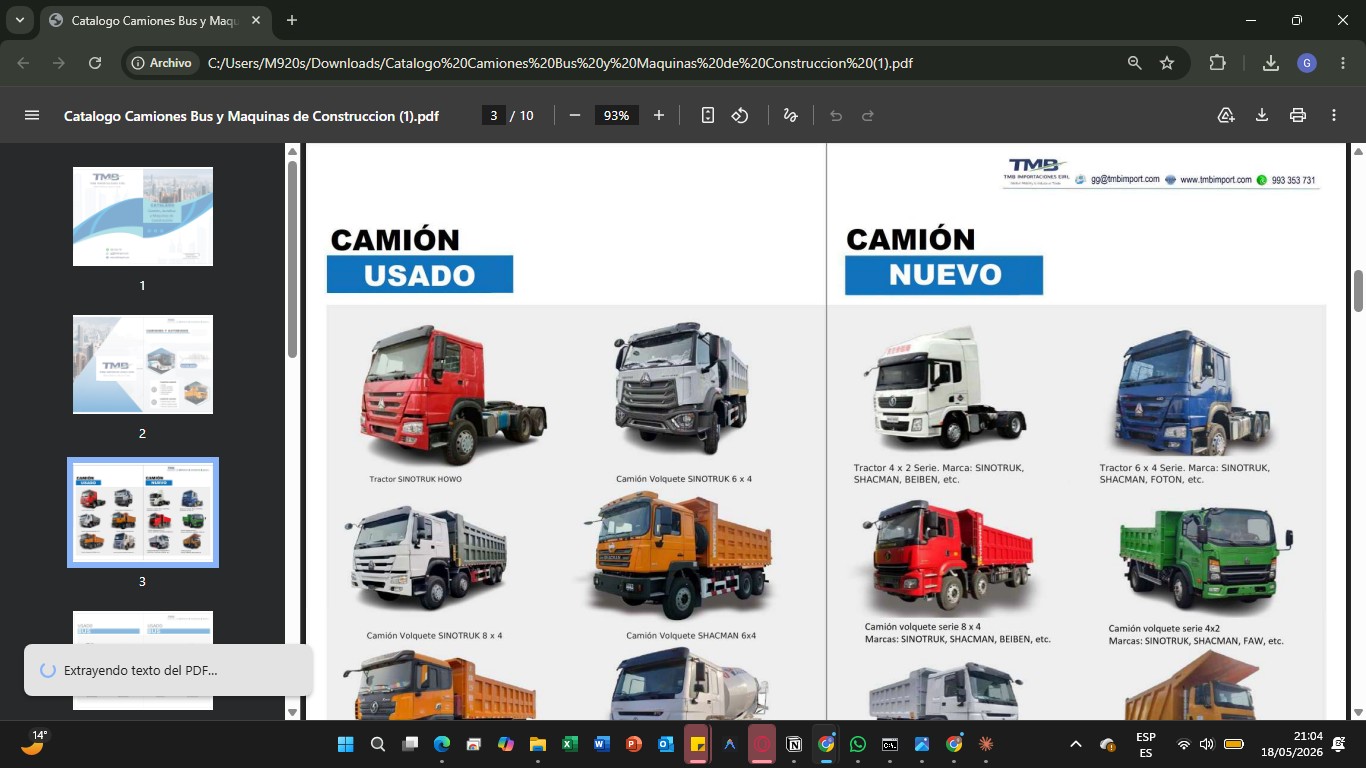Select page 2 thumbnail
The width and height of the screenshot is (1366, 768).
coord(143,364)
